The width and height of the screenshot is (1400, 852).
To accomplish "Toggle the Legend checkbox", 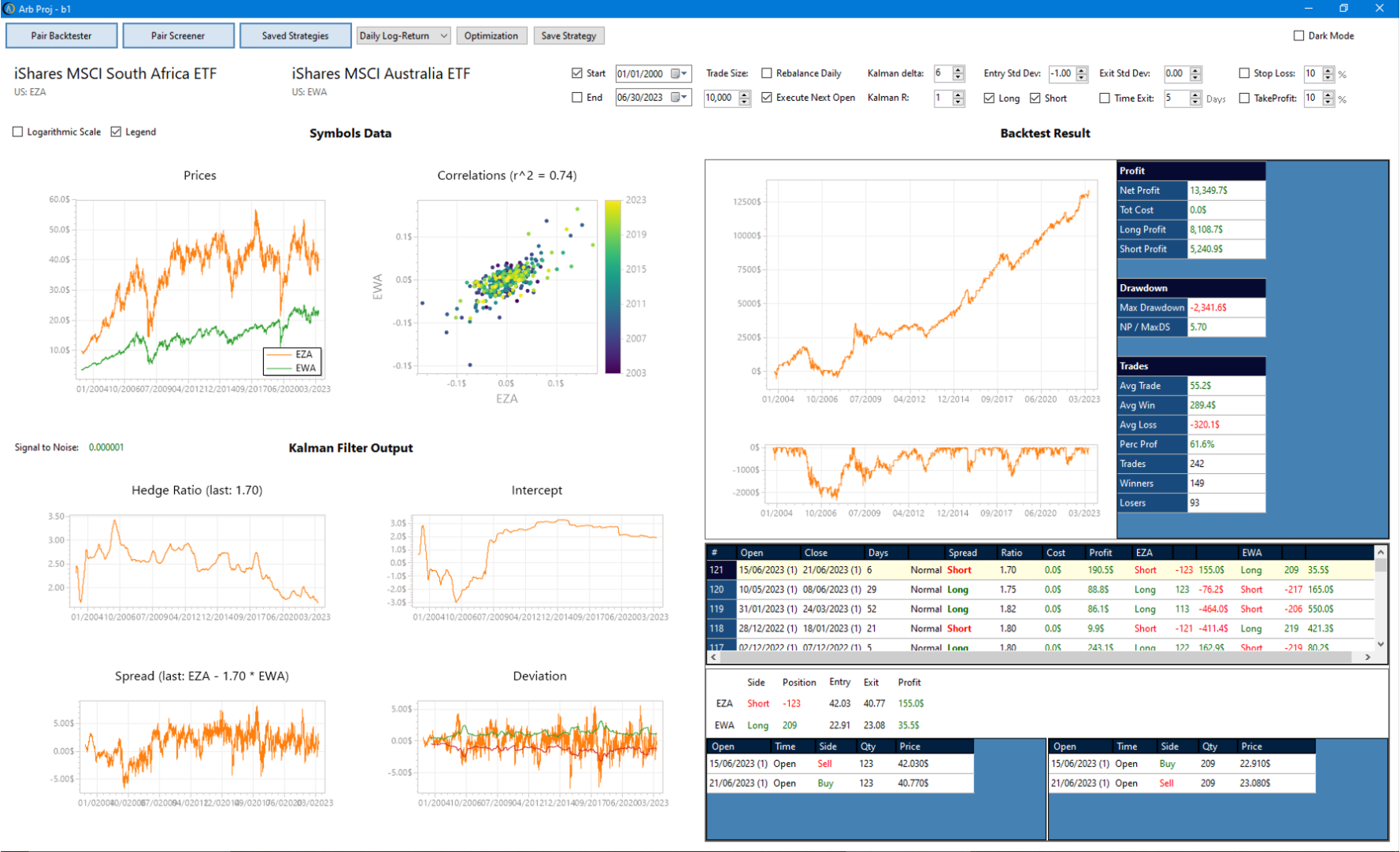I will (x=116, y=132).
